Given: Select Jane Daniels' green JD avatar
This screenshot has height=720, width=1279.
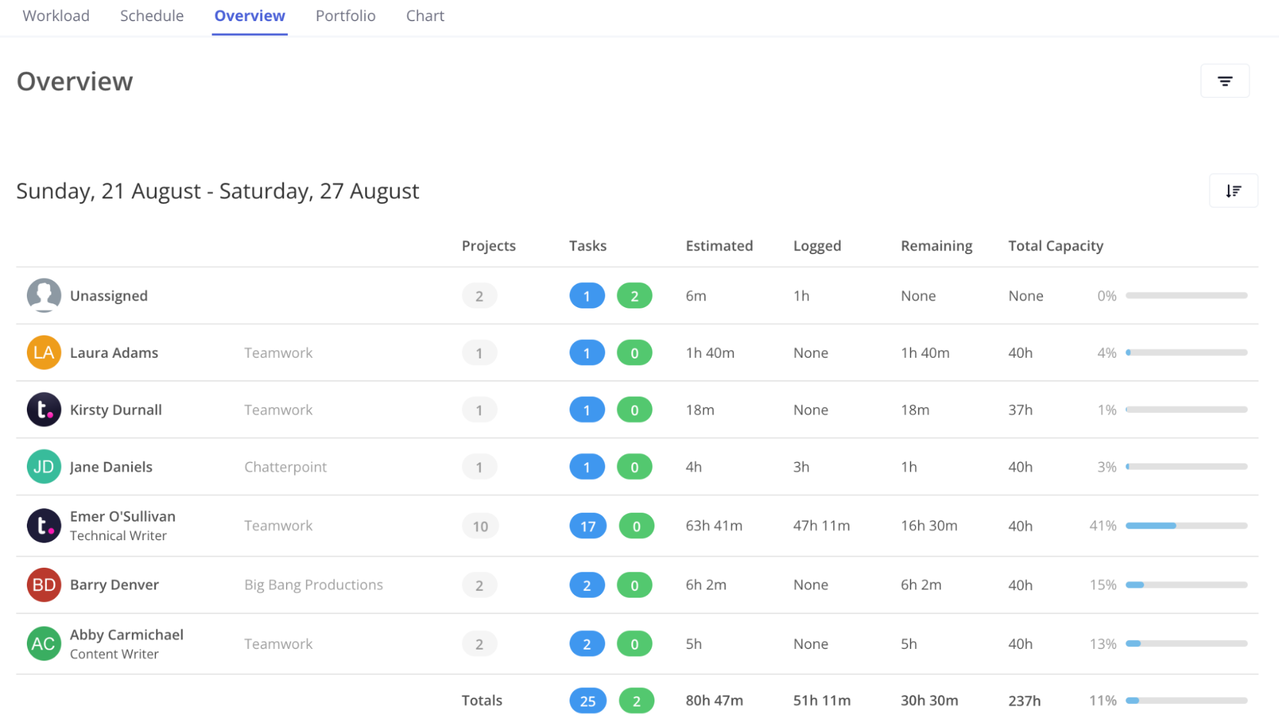Looking at the screenshot, I should tap(44, 466).
